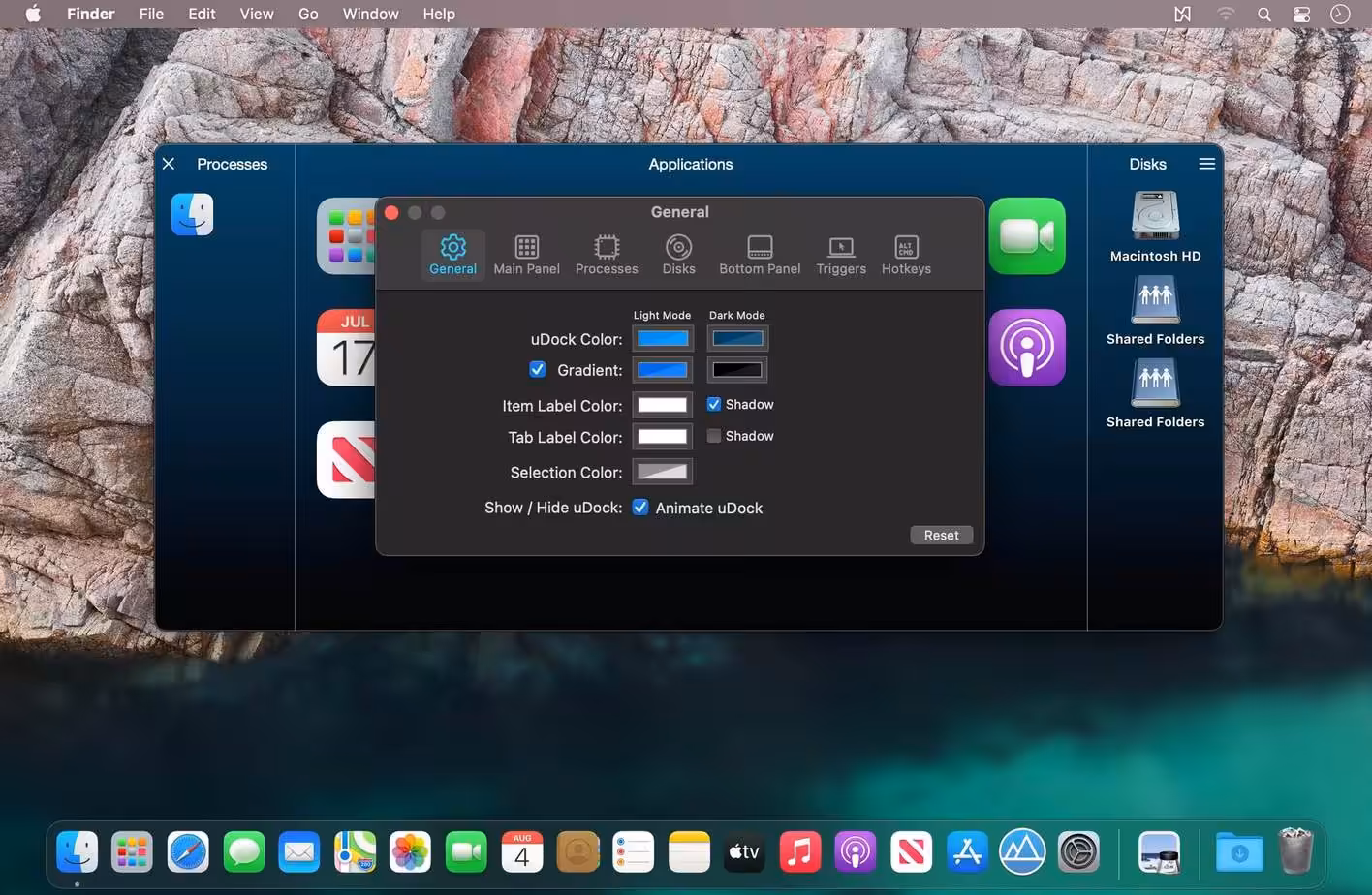This screenshot has width=1372, height=895.
Task: Go to the Hotkeys preferences tab
Action: (x=906, y=256)
